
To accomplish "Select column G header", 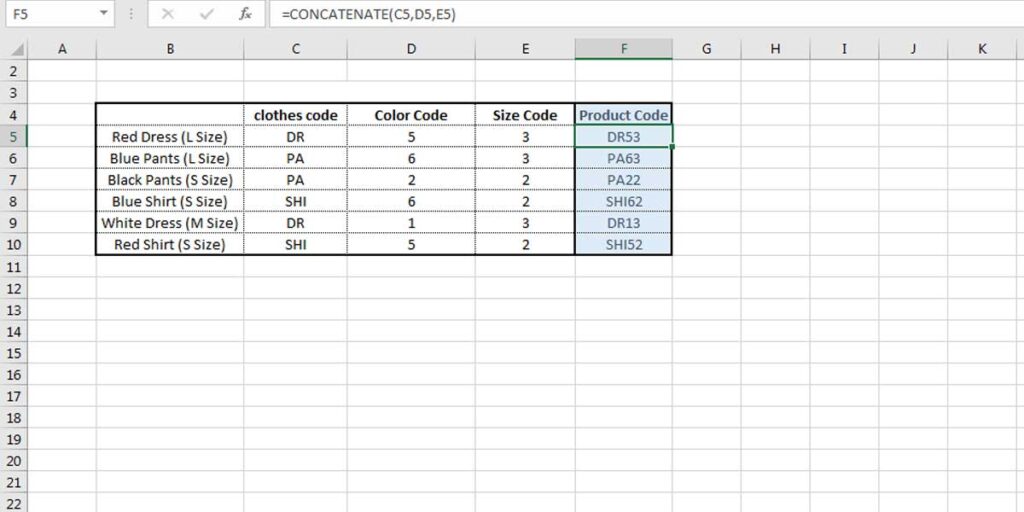I will click(706, 49).
